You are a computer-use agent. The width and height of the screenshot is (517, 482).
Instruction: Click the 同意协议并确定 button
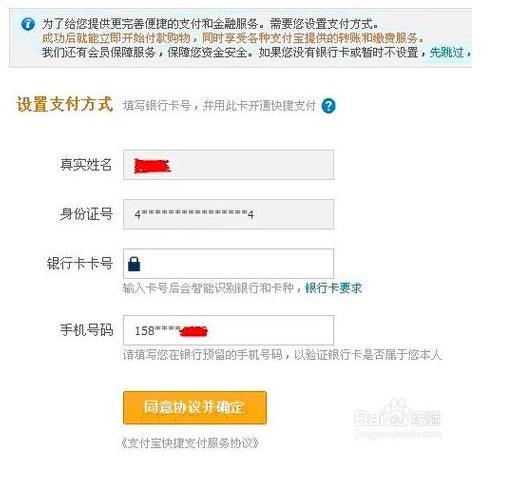click(195, 408)
